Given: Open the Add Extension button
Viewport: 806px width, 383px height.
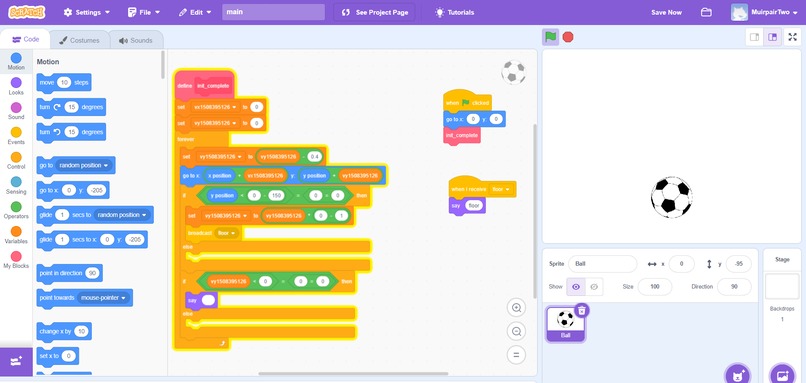Looking at the screenshot, I should (16, 361).
